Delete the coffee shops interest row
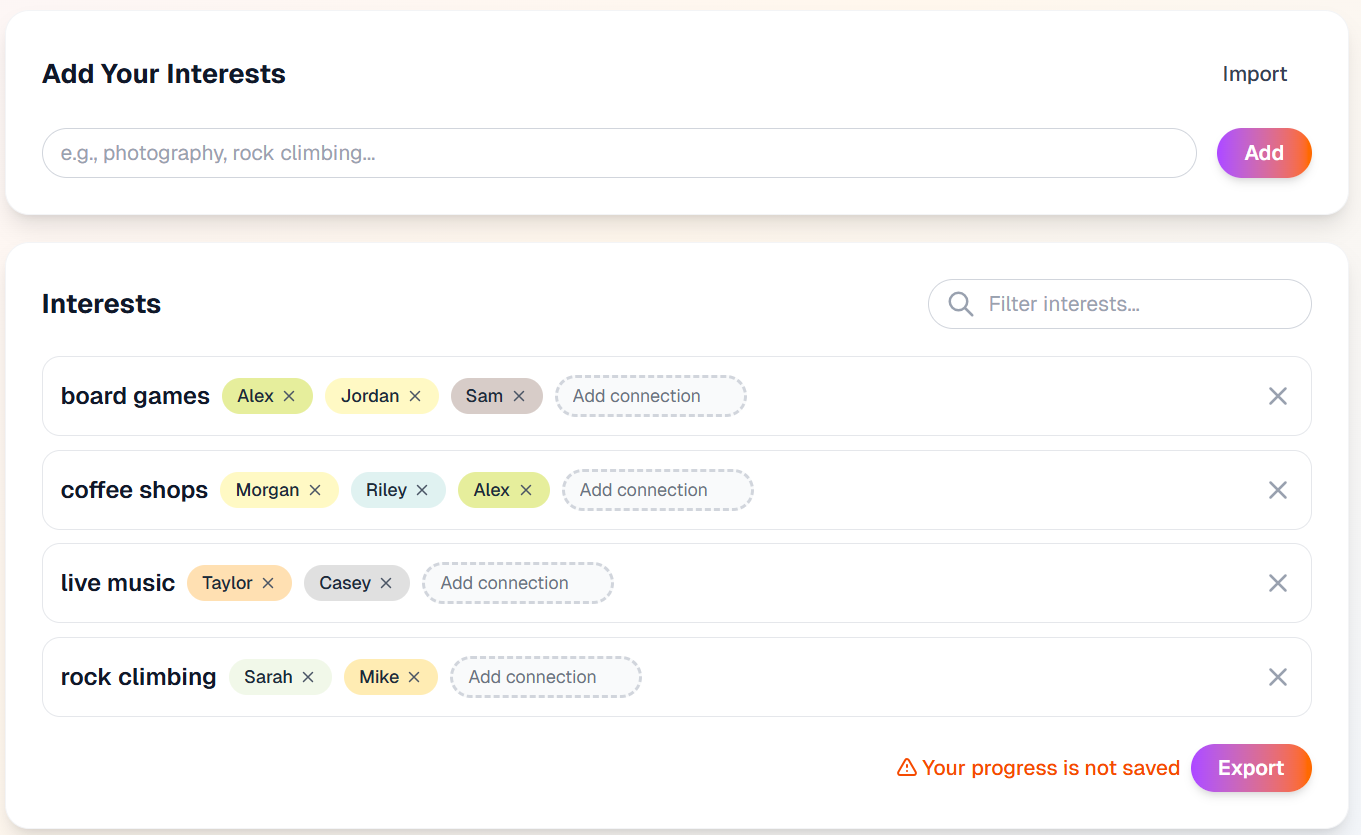 click(1277, 490)
